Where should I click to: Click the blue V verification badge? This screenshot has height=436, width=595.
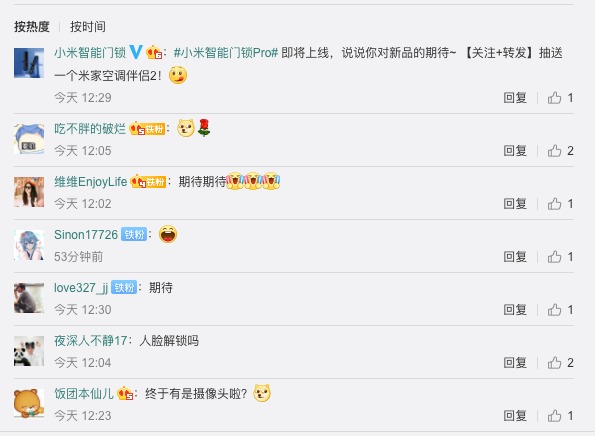(136, 52)
